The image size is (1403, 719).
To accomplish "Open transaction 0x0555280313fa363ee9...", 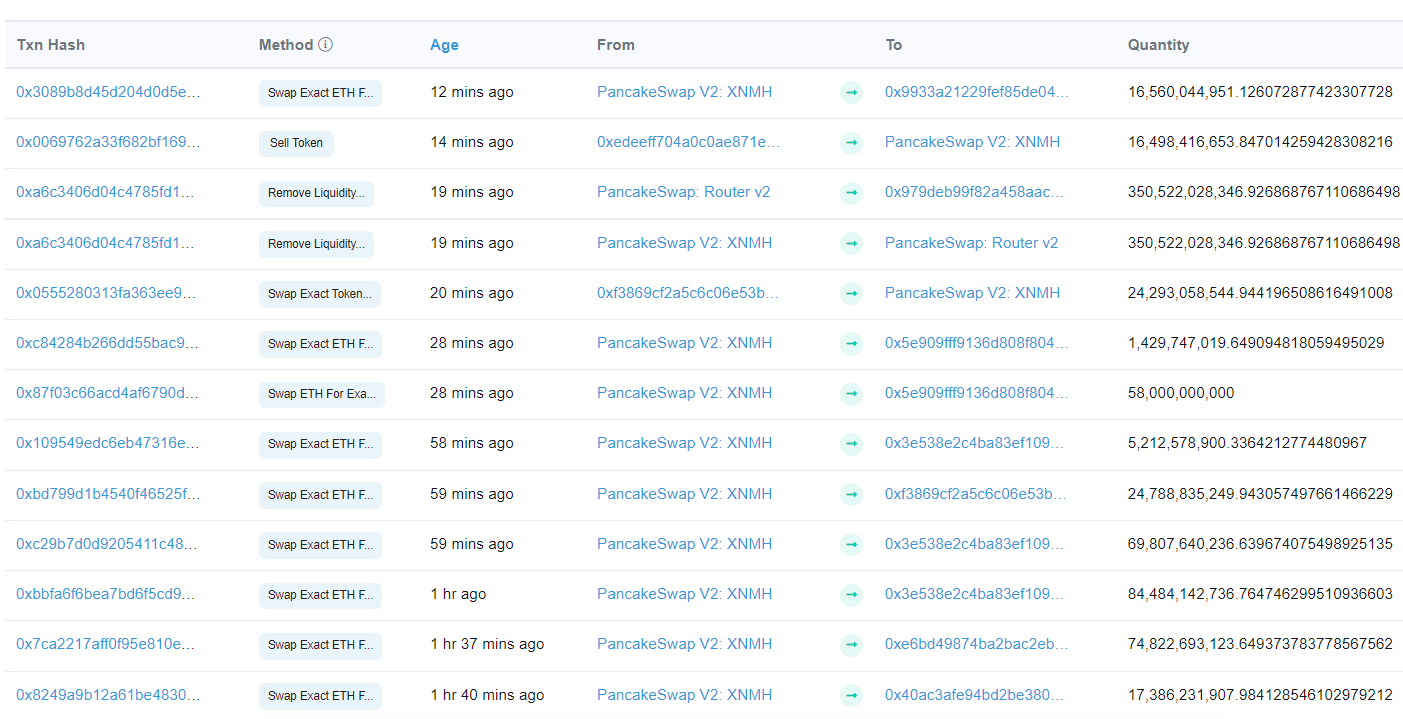I will pyautogui.click(x=108, y=293).
